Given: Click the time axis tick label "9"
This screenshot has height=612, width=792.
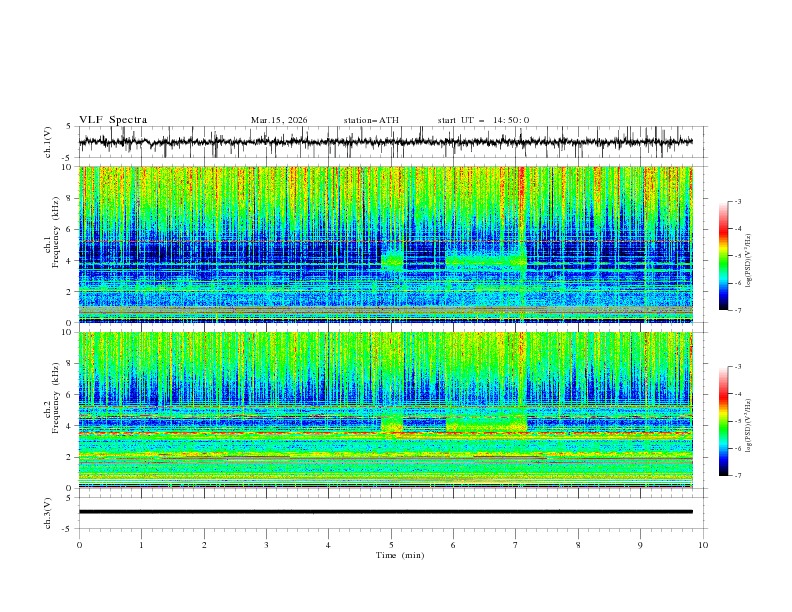Looking at the screenshot, I should point(640,545).
